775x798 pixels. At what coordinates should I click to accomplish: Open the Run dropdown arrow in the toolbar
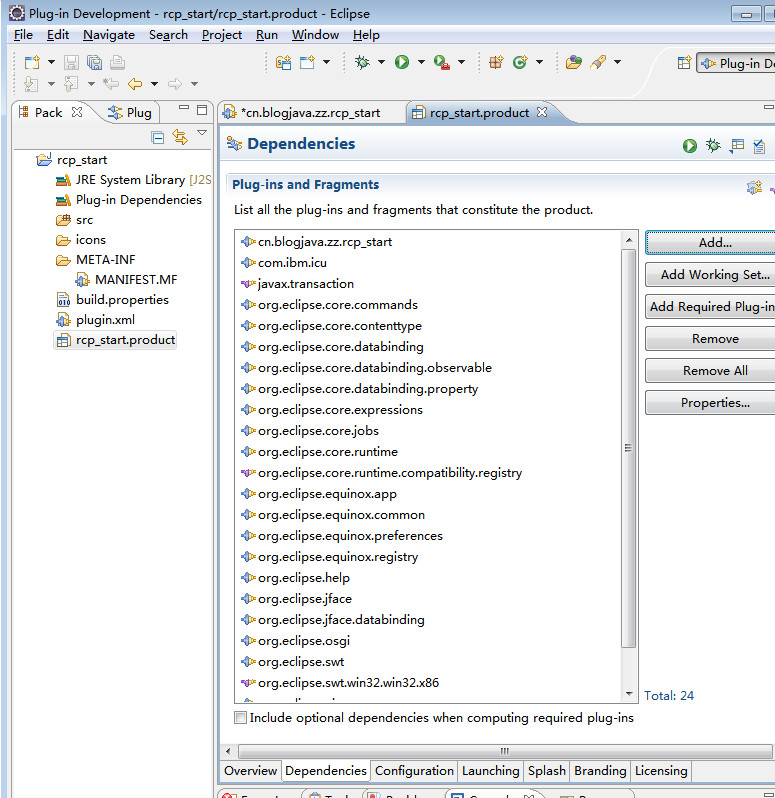[x=421, y=62]
